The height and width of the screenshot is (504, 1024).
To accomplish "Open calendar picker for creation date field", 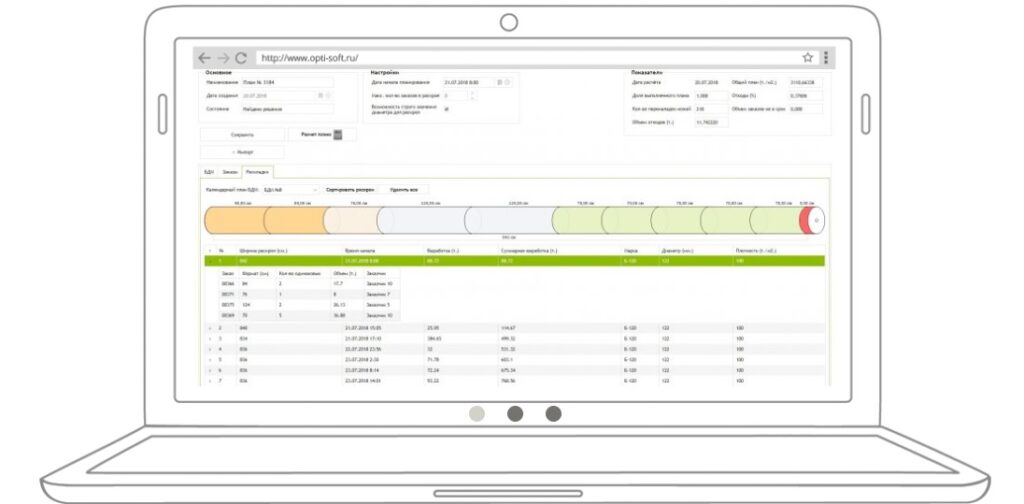I will coord(320,95).
